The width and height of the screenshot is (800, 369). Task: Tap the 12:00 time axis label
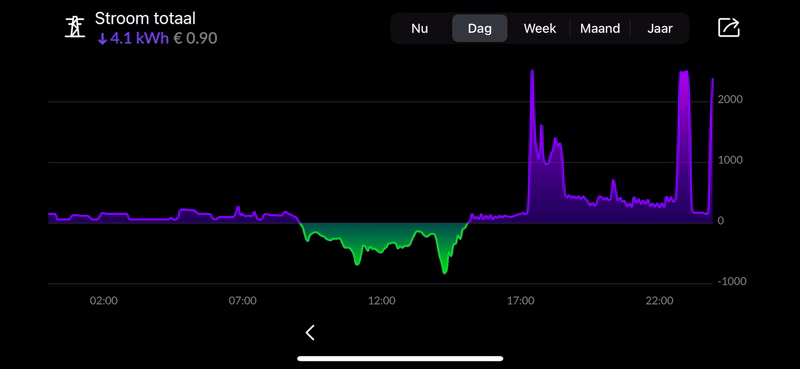point(382,301)
